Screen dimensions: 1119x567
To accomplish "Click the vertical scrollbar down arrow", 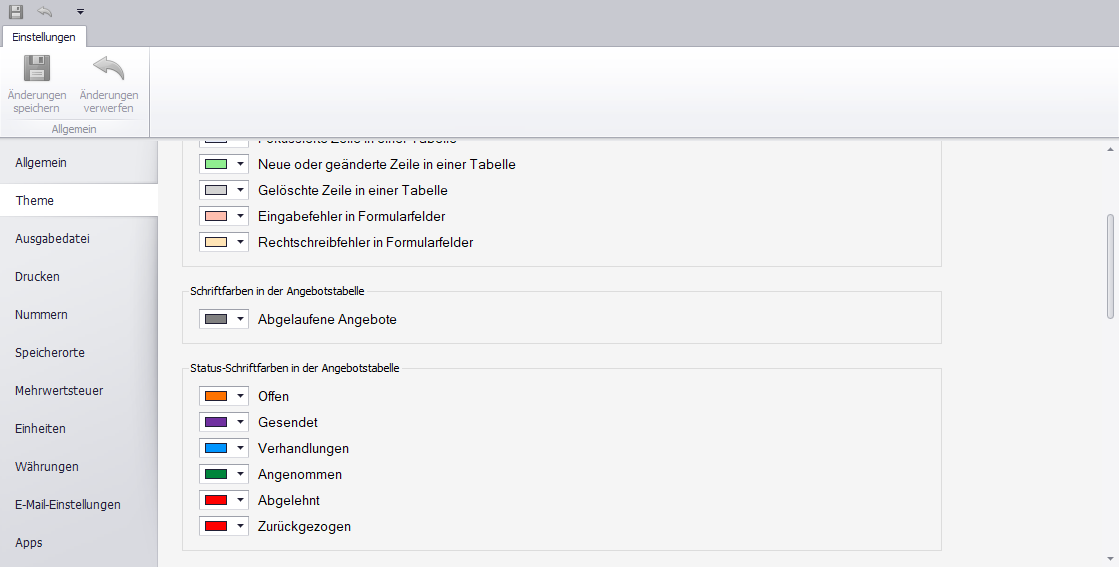I will click(x=1111, y=558).
